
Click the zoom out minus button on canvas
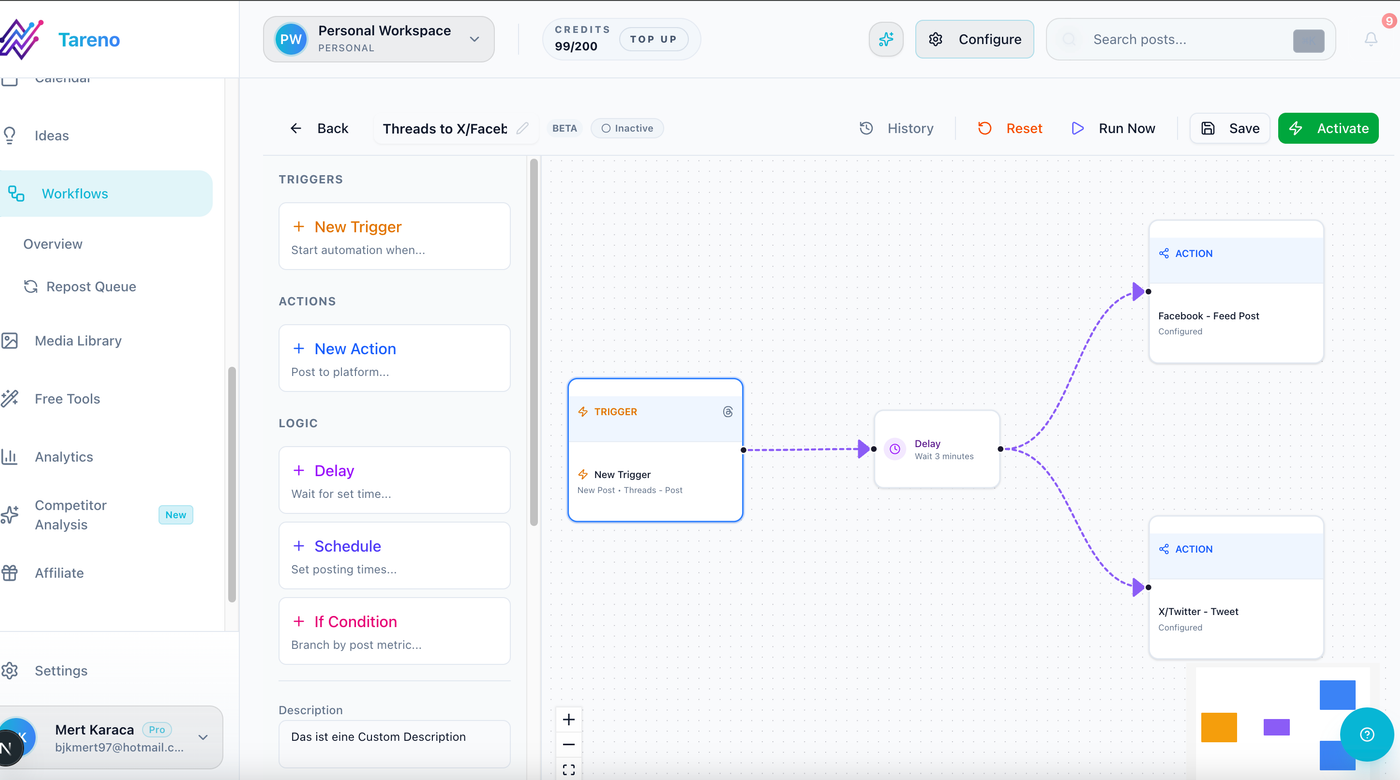(x=568, y=745)
